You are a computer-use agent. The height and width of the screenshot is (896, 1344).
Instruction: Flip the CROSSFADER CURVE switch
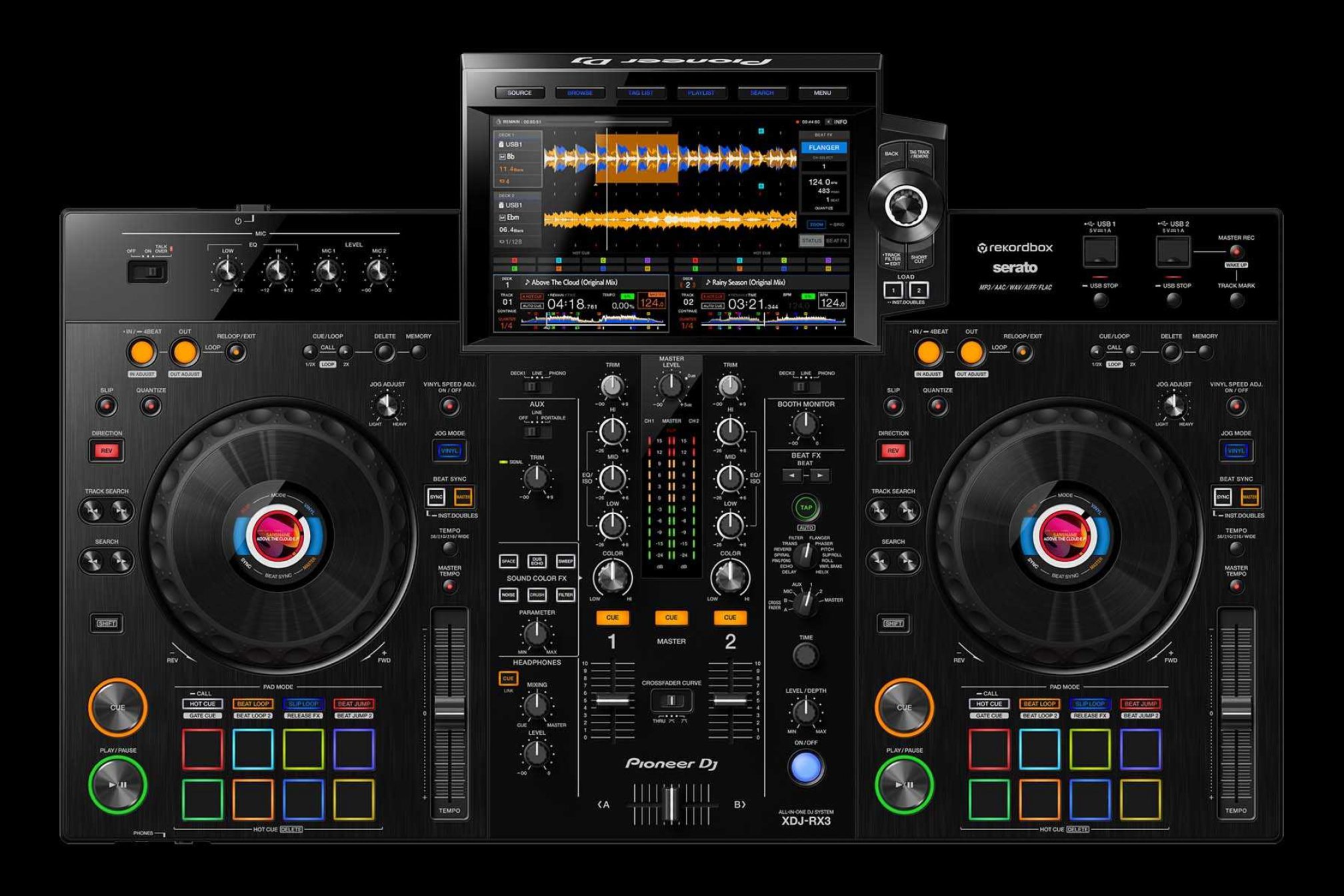point(671,701)
